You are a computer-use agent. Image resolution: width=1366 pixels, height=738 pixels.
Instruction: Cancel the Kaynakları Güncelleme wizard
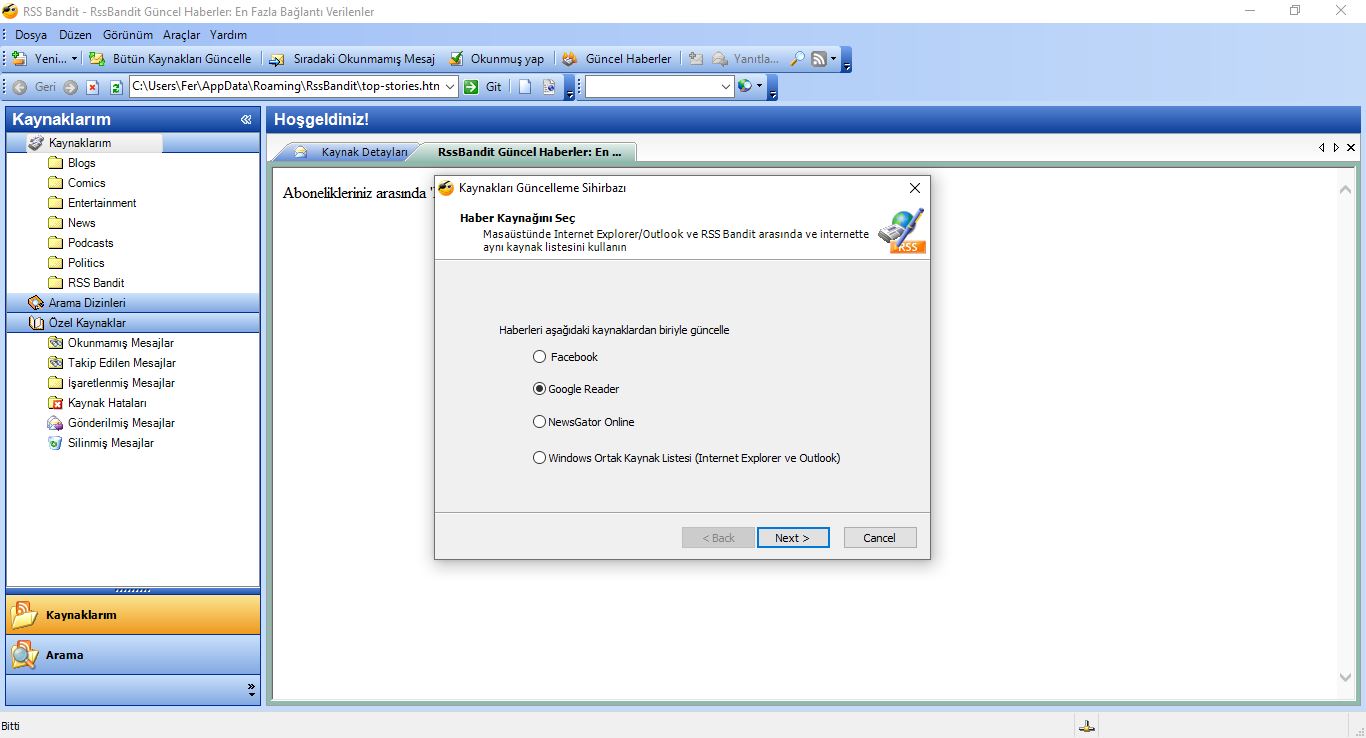880,538
